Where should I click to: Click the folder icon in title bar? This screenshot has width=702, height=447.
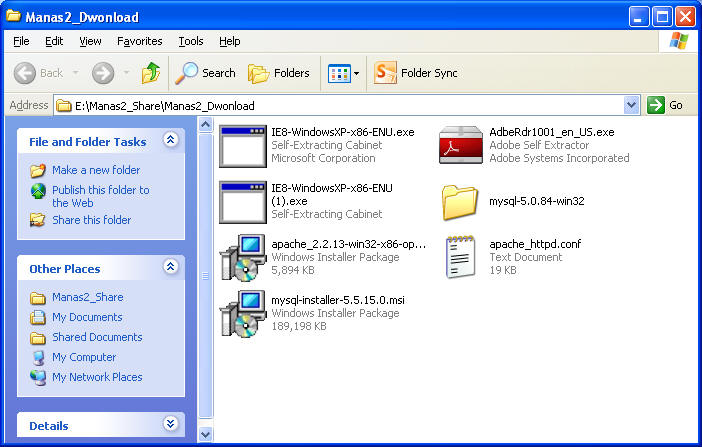click(13, 16)
